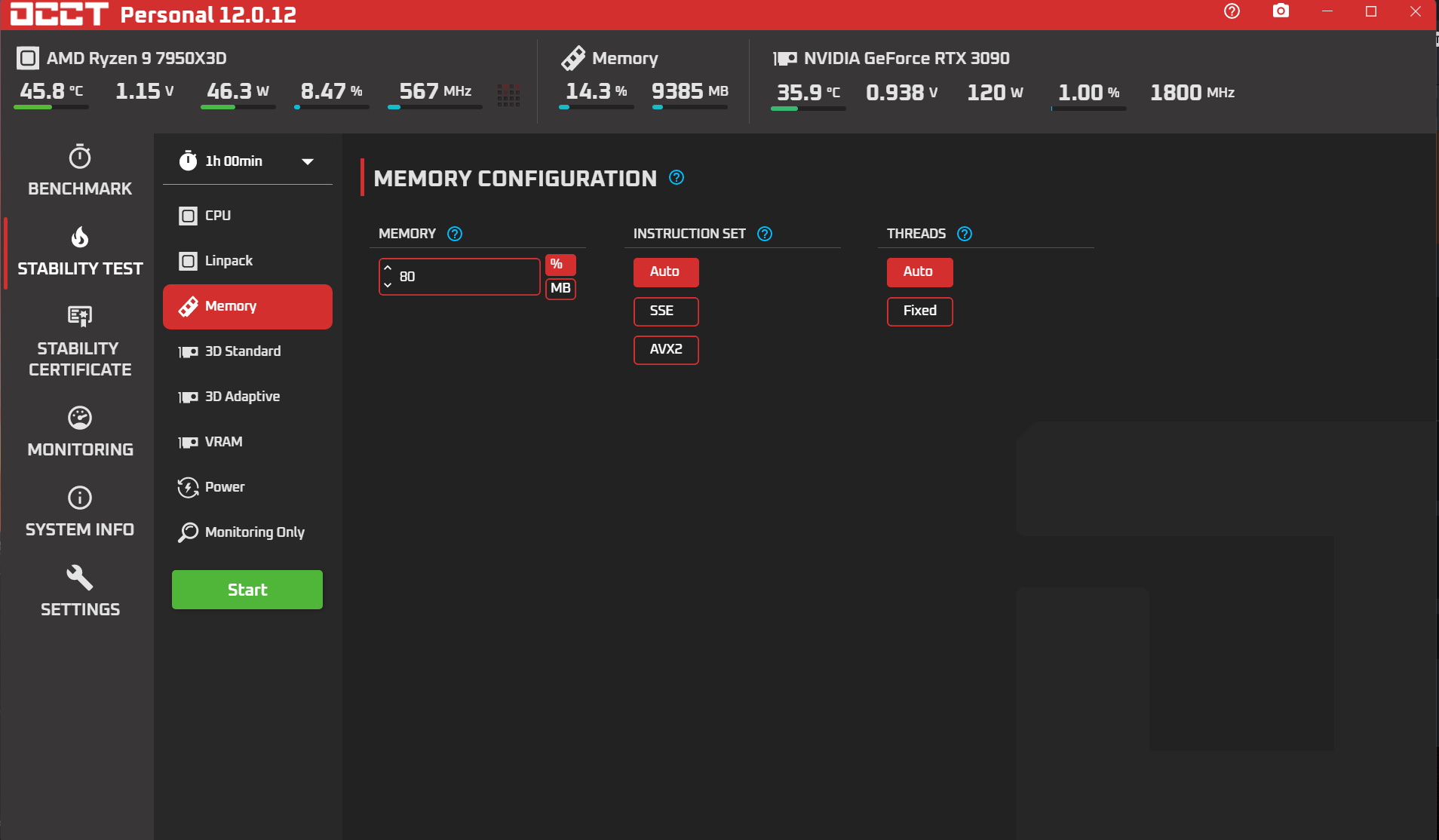Select SSE instruction set
Screen dimensions: 1439x840
[666, 311]
